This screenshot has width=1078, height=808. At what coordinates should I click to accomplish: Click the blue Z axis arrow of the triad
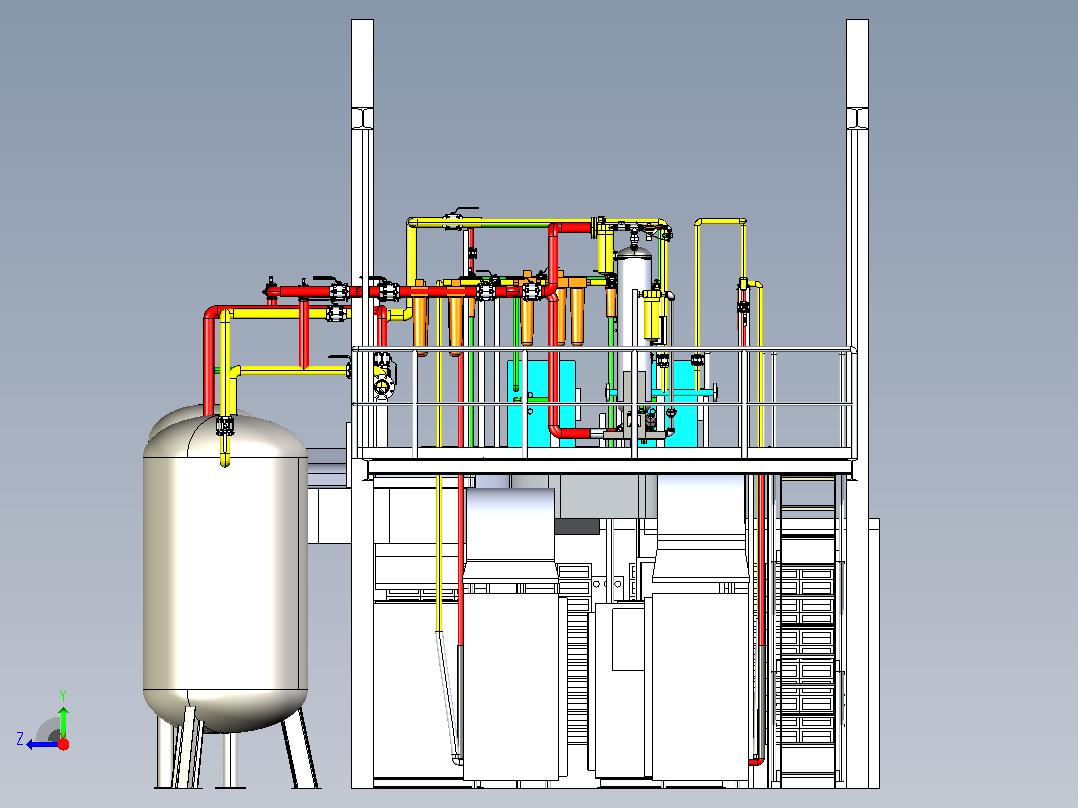[41, 745]
